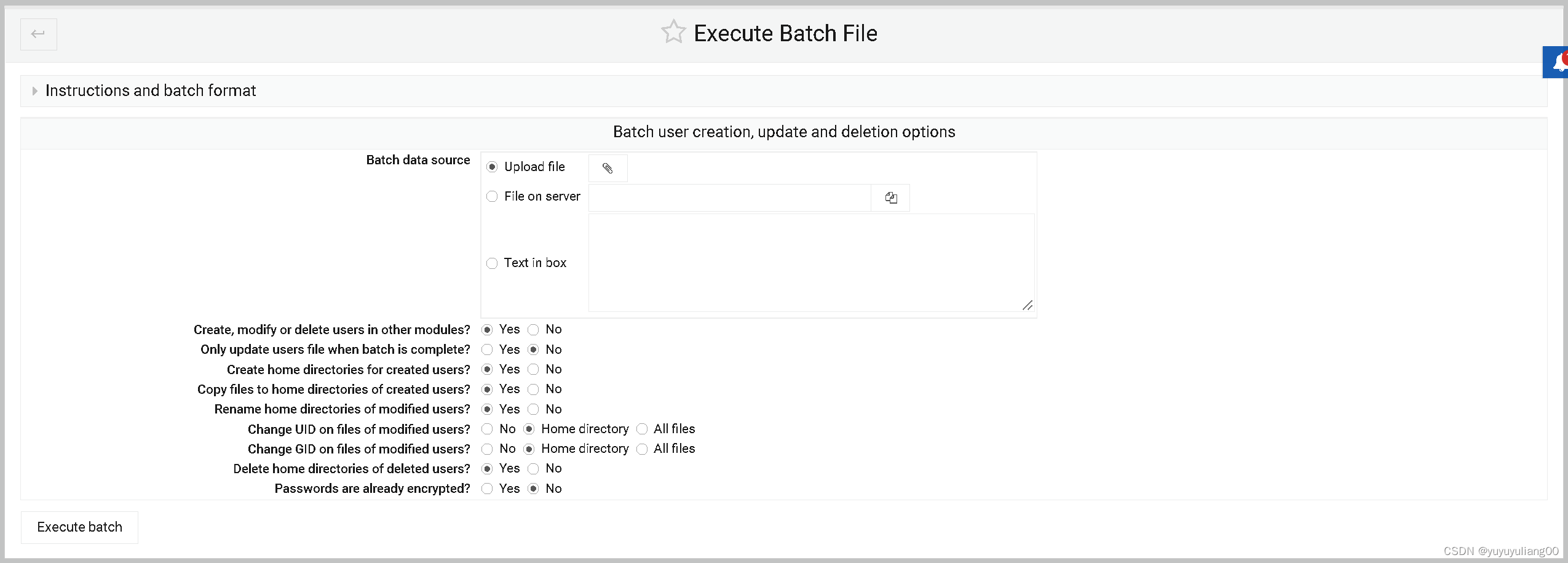Choose Yes for passwords already encrypted

pyautogui.click(x=487, y=489)
